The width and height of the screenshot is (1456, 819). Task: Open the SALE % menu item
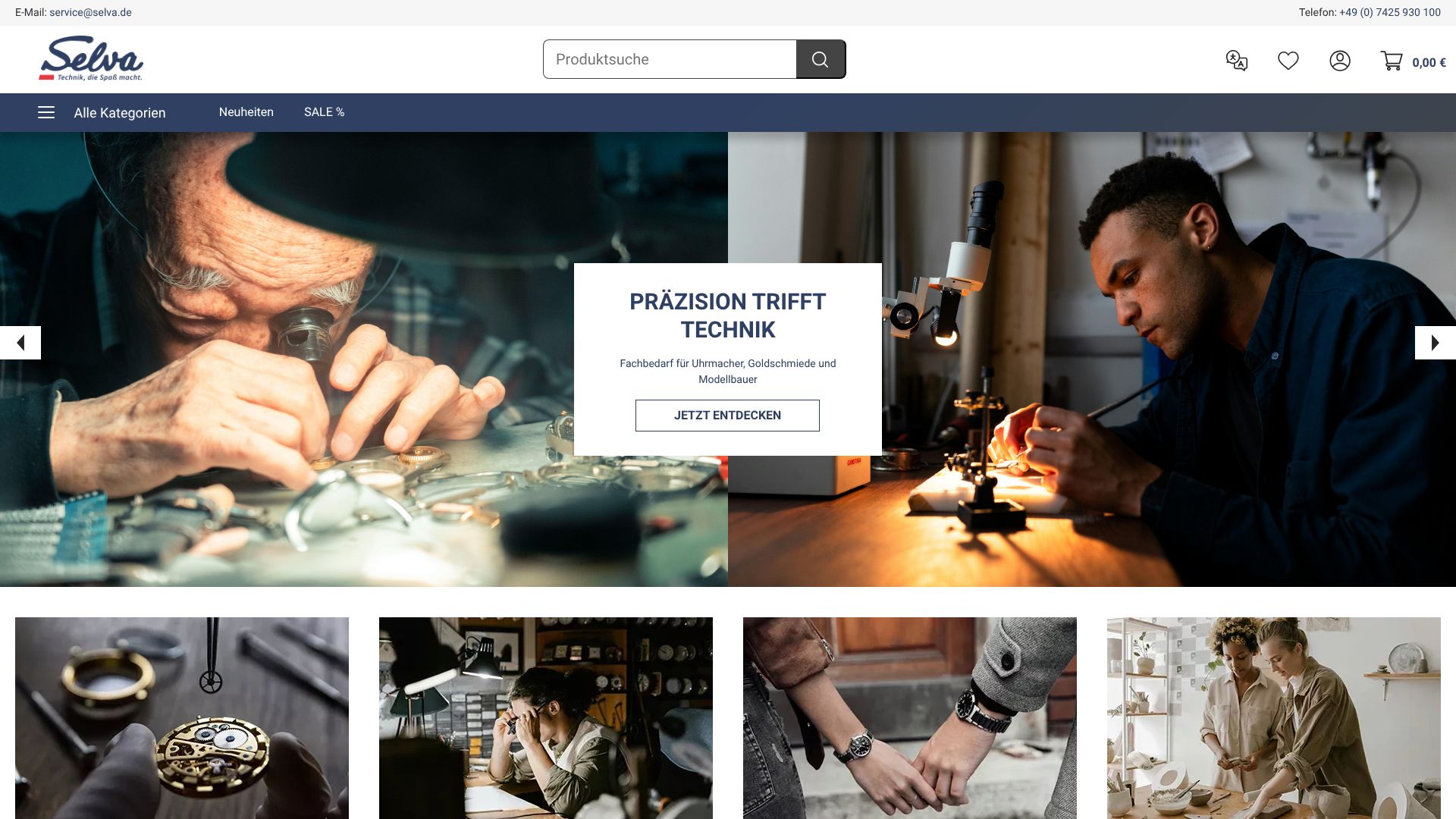(325, 112)
